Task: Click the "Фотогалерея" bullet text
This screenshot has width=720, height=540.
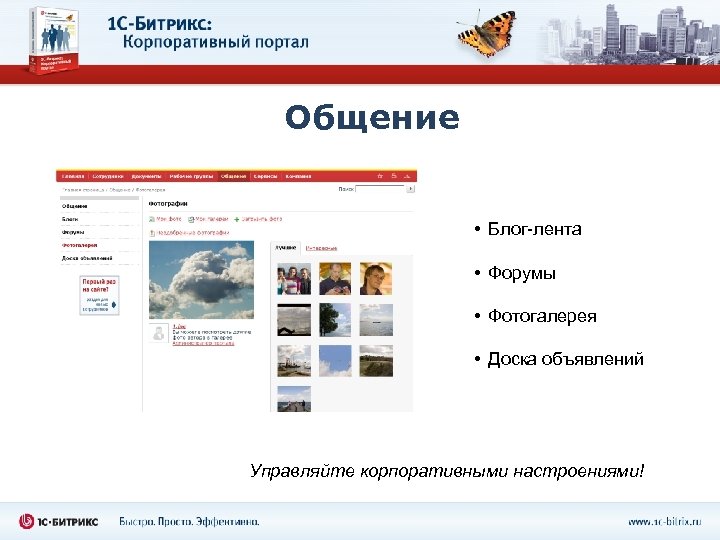Action: point(542,316)
